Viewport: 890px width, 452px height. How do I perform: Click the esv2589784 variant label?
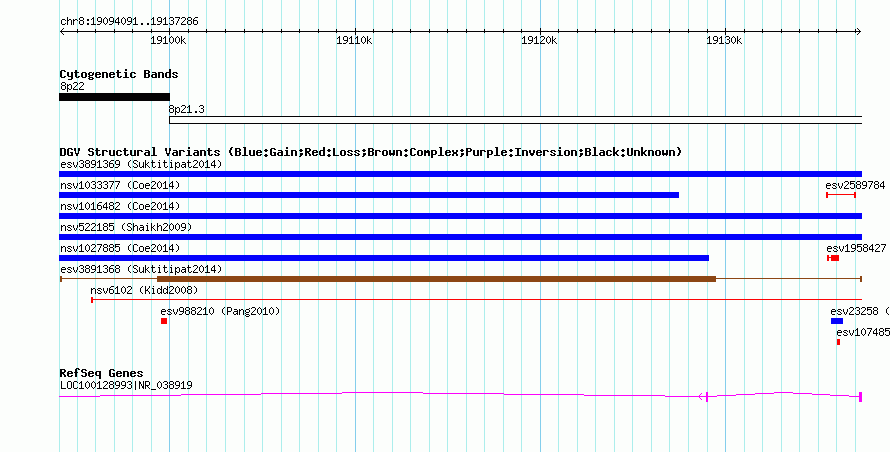855,186
